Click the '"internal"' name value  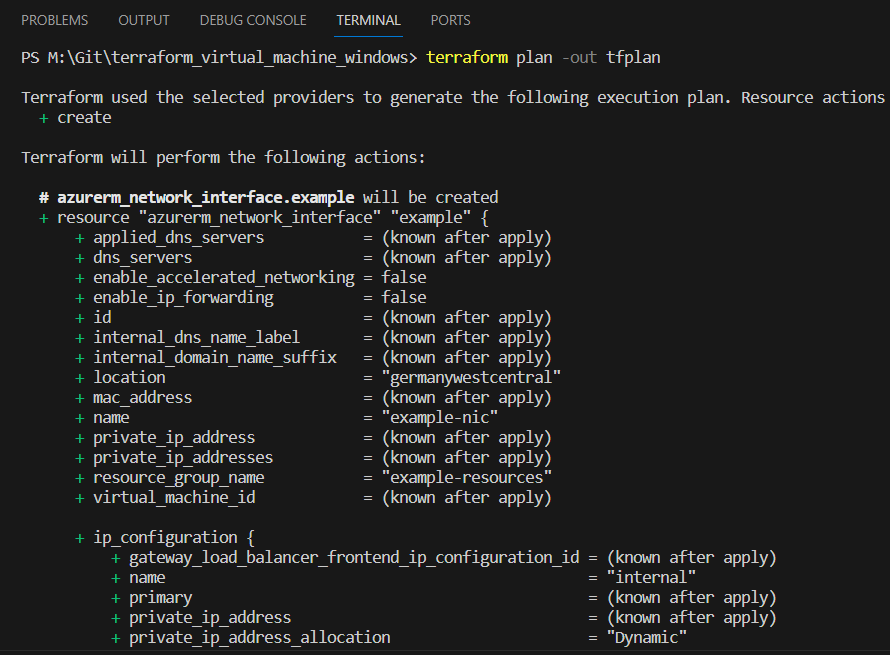coord(651,578)
